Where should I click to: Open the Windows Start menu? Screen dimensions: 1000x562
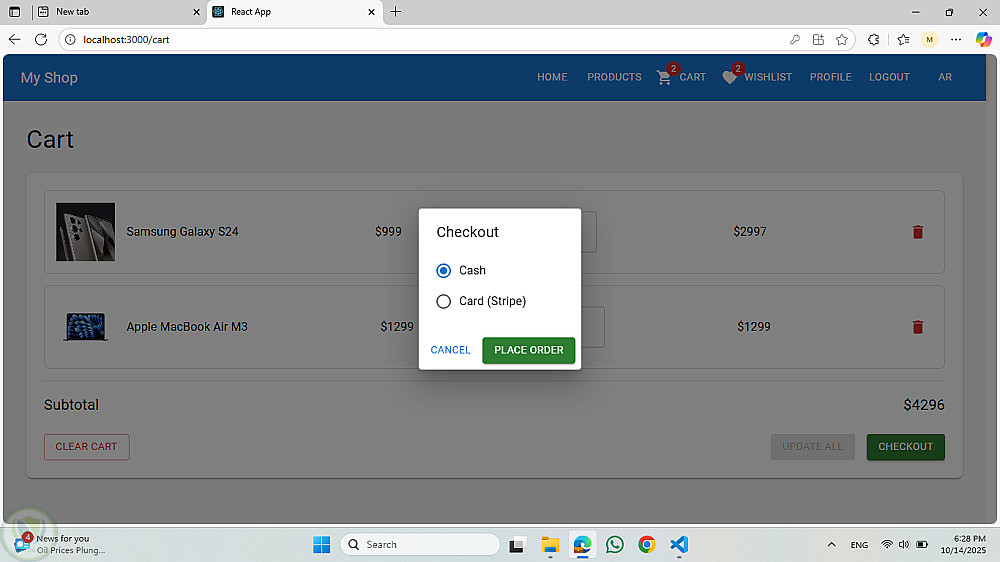click(x=321, y=545)
